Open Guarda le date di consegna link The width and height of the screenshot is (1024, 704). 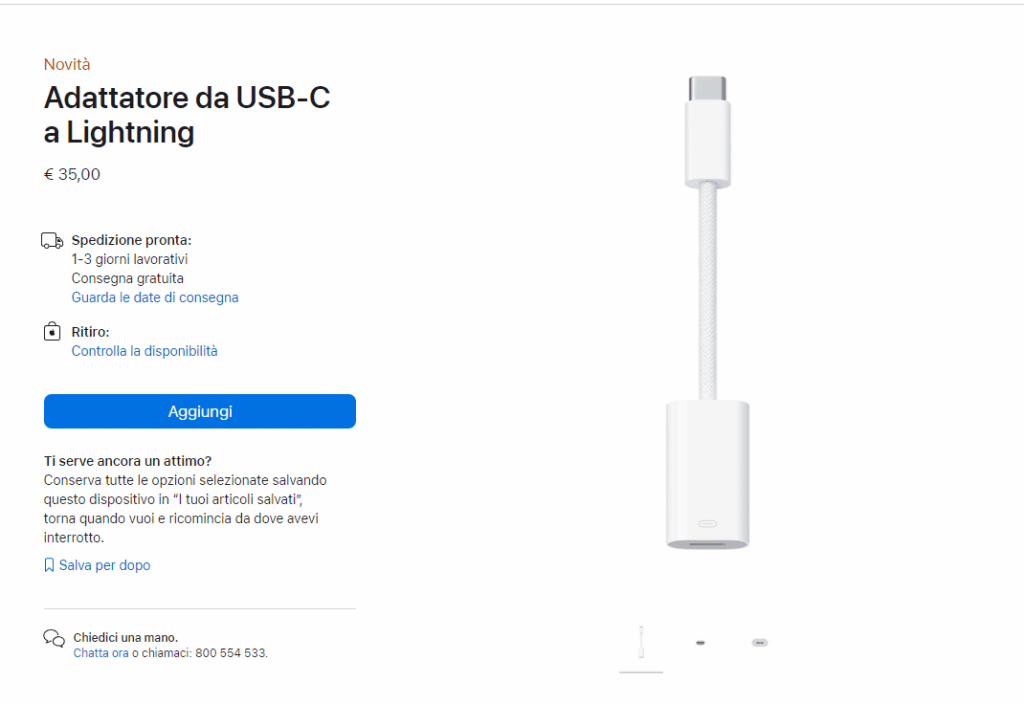(x=155, y=297)
